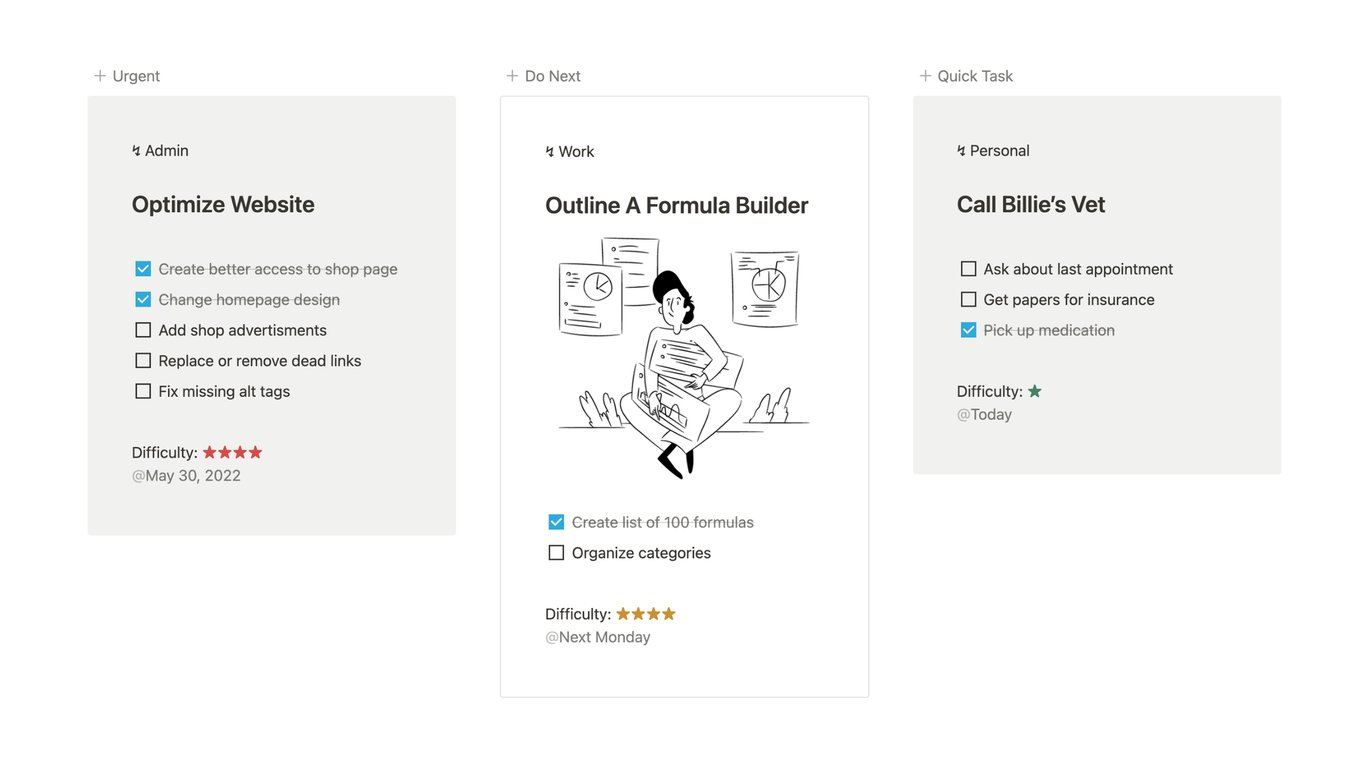
Task: Click the Personal tag arrow icon
Action: tap(961, 151)
